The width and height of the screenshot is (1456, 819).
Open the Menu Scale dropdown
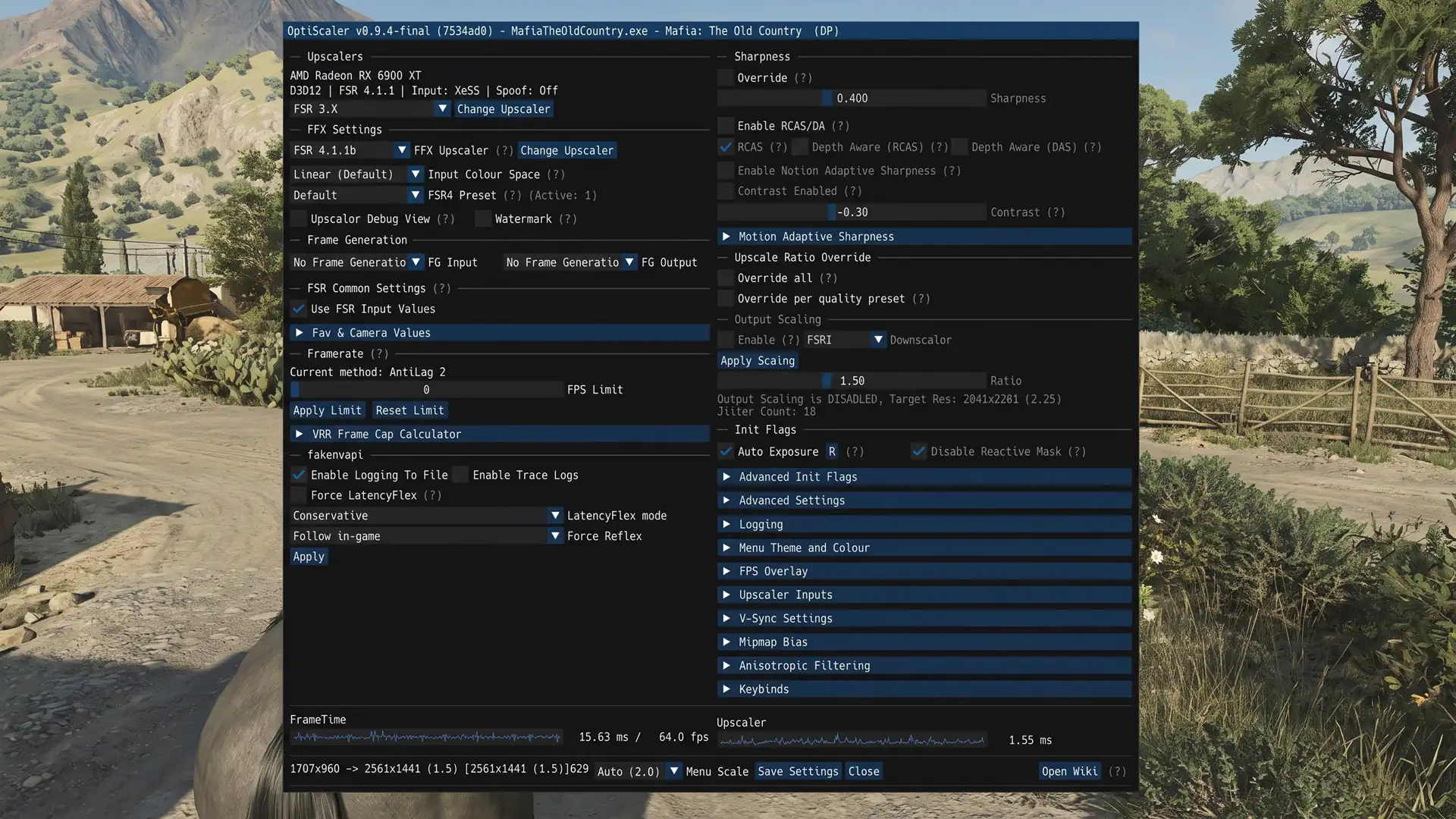(x=638, y=771)
